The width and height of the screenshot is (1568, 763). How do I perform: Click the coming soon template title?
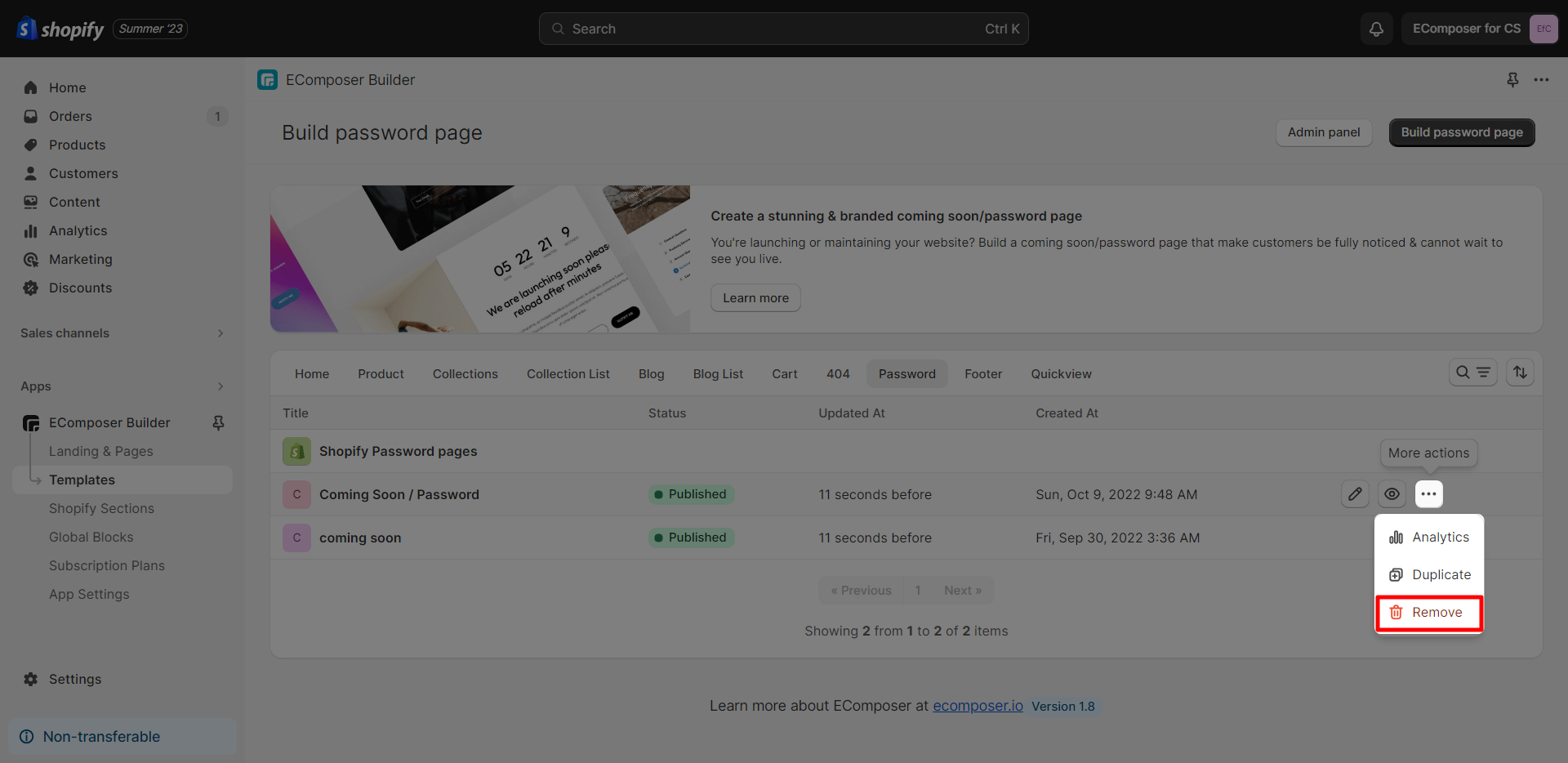tap(360, 538)
